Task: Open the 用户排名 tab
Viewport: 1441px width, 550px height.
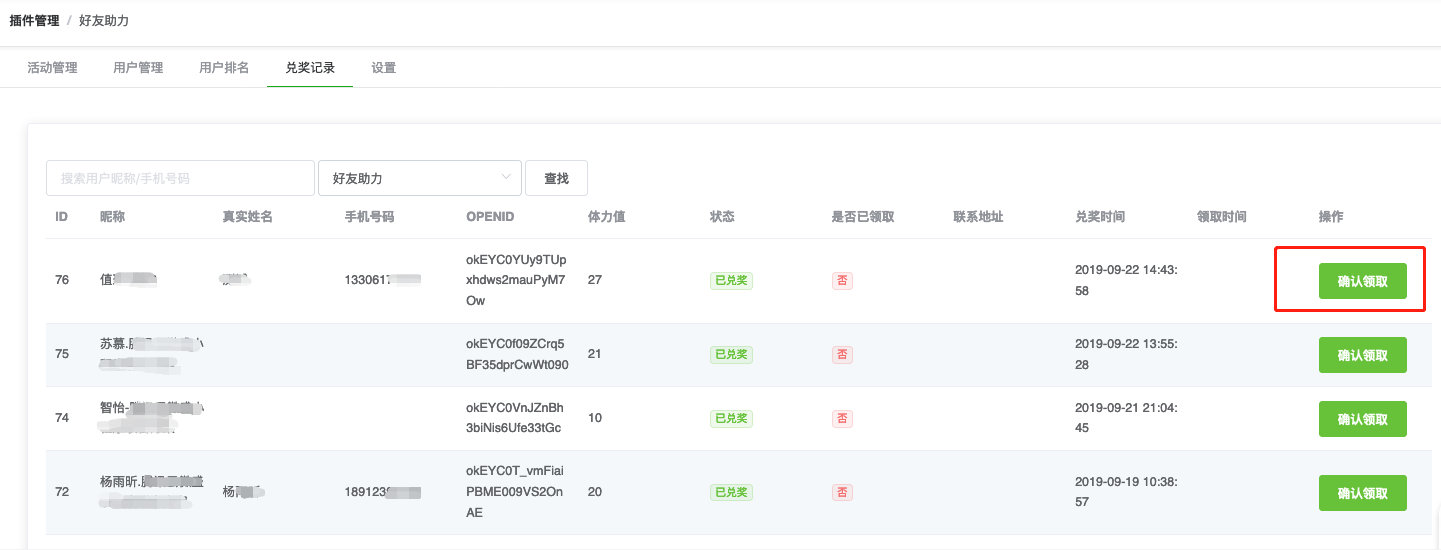Action: pyautogui.click(x=224, y=68)
